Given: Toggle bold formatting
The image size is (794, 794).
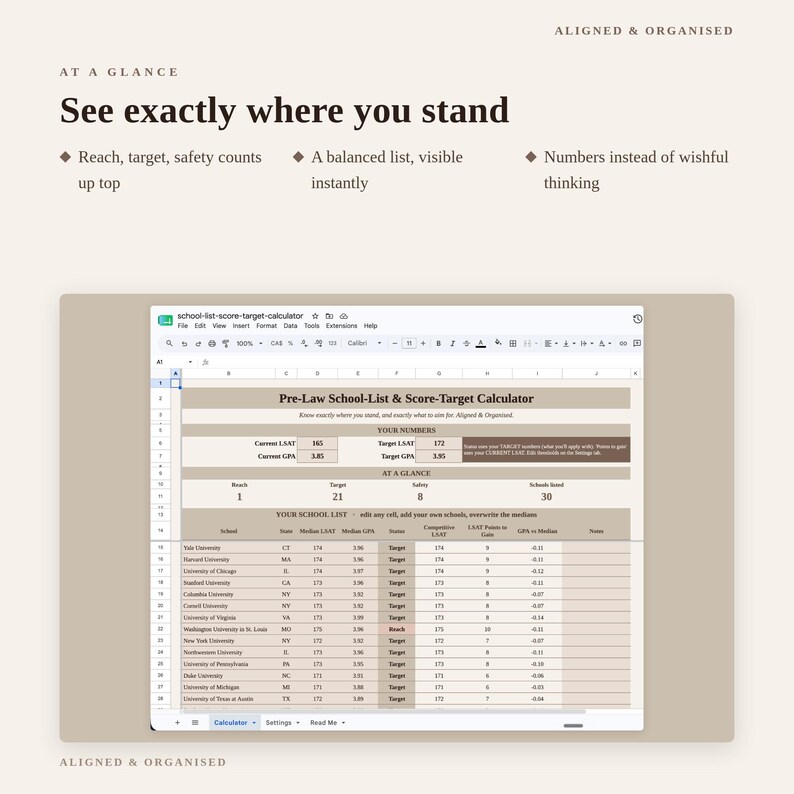Looking at the screenshot, I should (439, 343).
